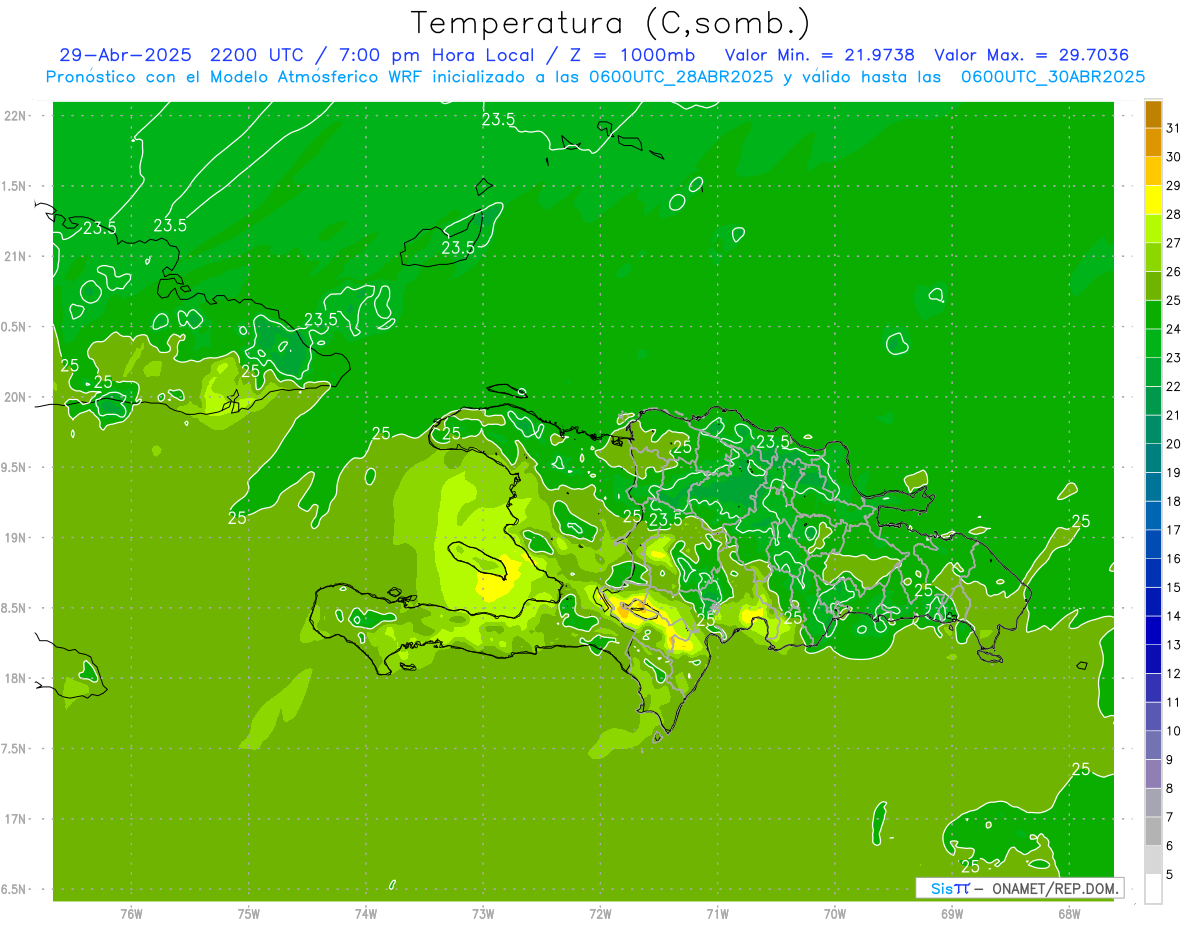Click the legend value label "15"
The width and height of the screenshot is (1200, 927).
1173,587
